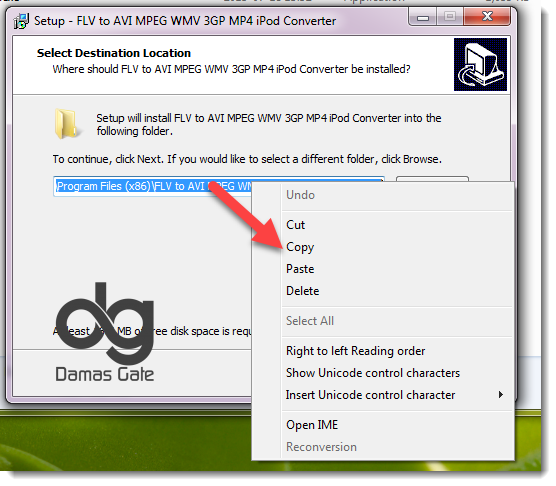The width and height of the screenshot is (556, 486).
Task: Click the disabled maximize button
Action: 450,17
